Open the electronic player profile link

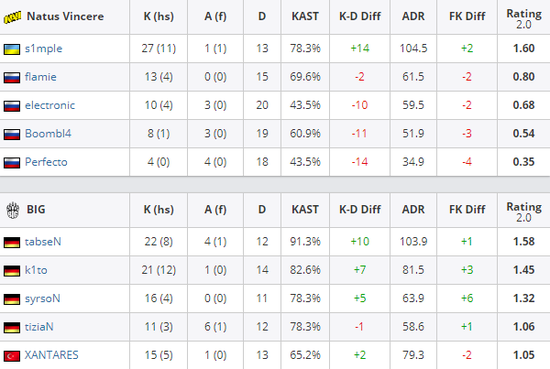[50, 105]
